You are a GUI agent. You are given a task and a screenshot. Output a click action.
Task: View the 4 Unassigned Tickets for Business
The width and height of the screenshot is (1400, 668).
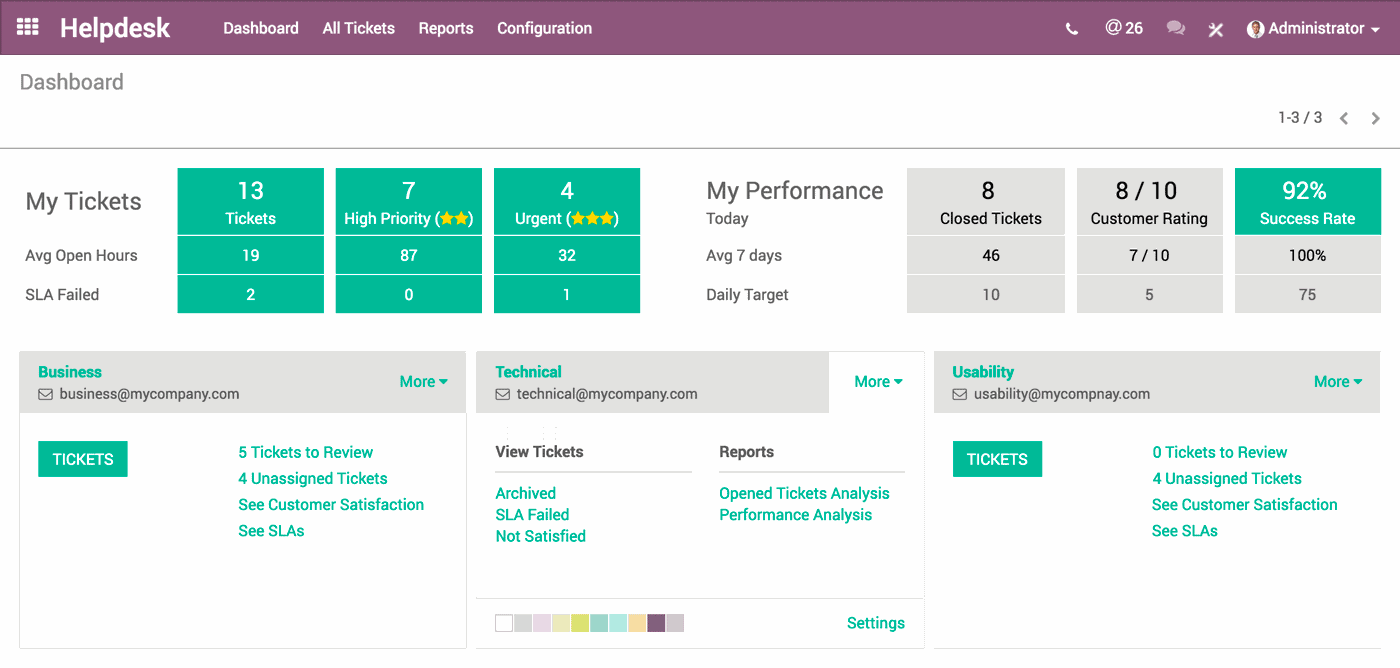312,478
